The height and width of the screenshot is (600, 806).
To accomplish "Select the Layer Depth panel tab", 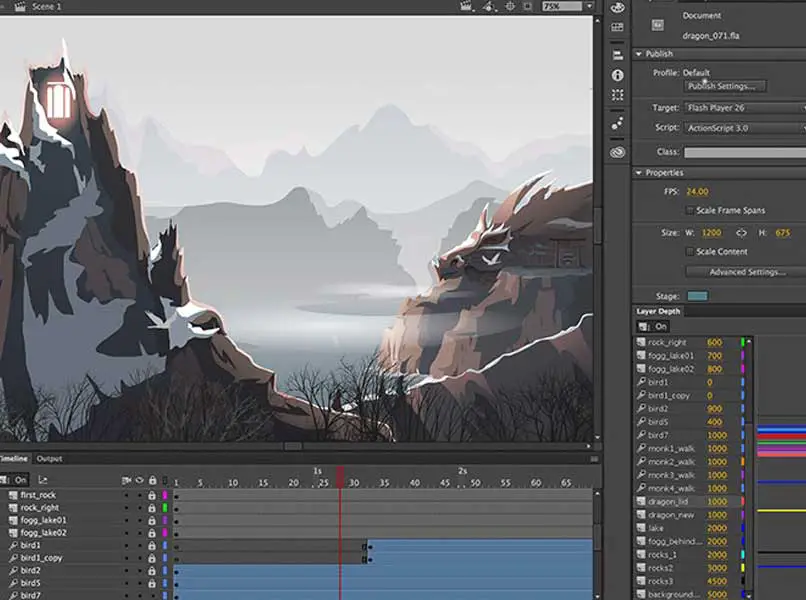I will pyautogui.click(x=658, y=311).
